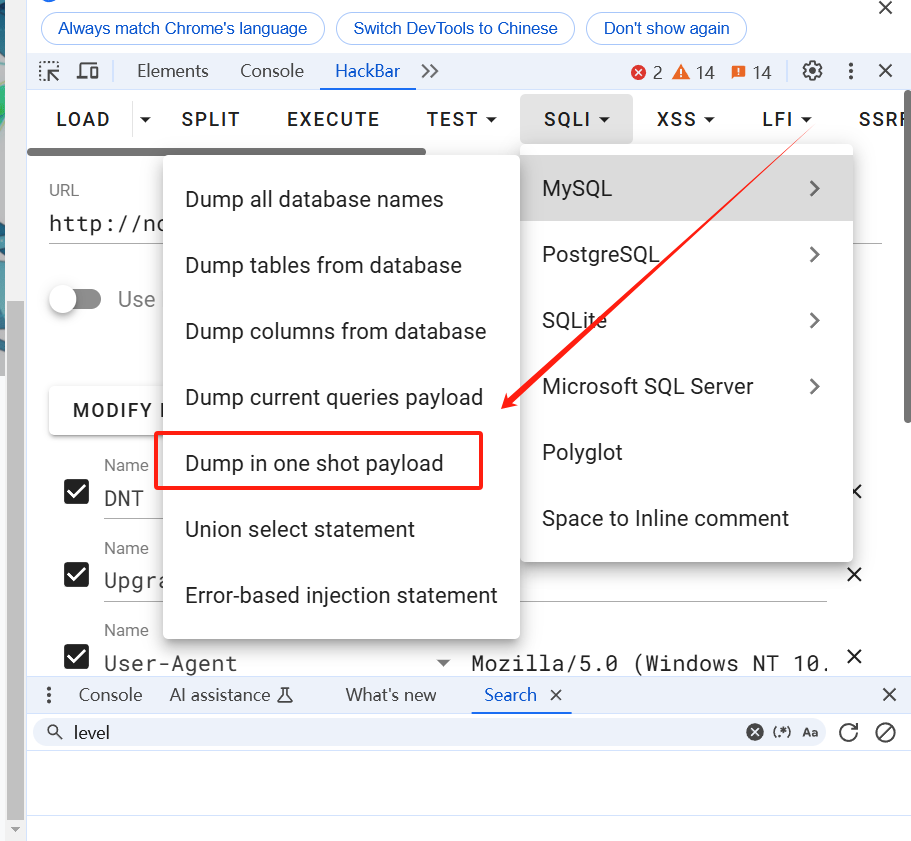Open the XSS dropdown menu

tap(686, 119)
